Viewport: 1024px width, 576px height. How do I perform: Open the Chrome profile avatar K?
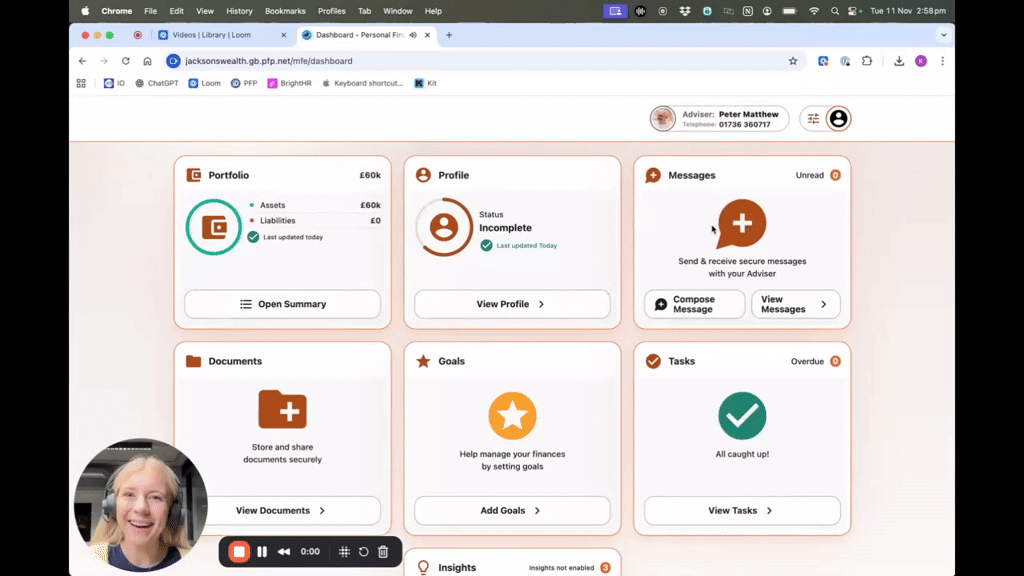click(921, 61)
